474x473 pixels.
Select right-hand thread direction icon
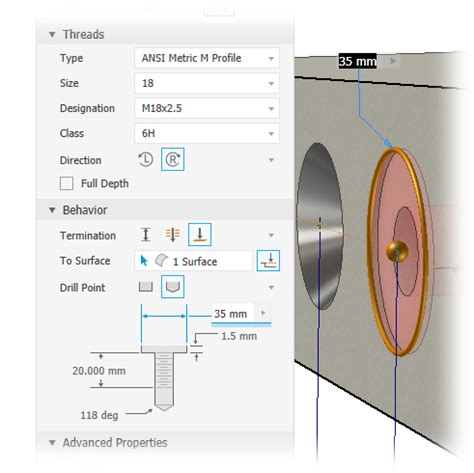pos(173,160)
